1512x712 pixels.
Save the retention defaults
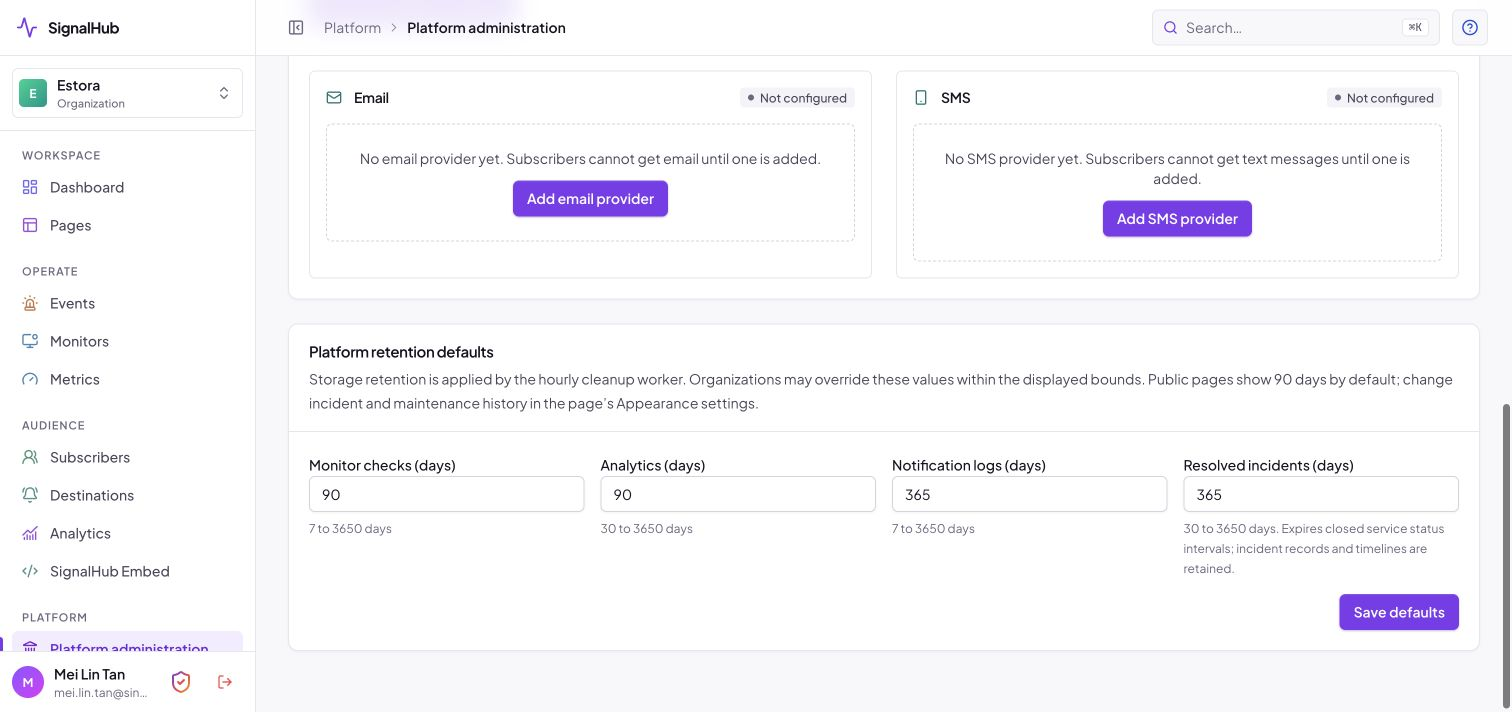[1399, 612]
